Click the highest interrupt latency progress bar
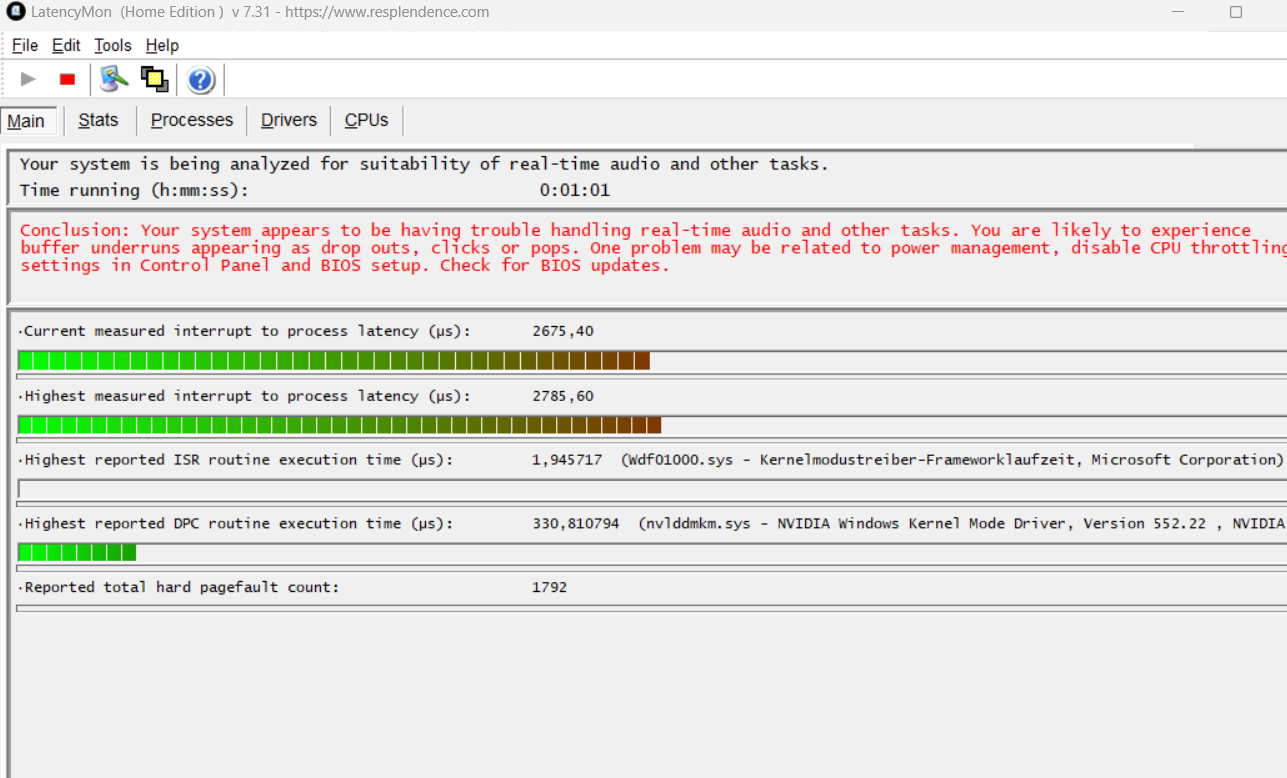Viewport: 1287px width, 778px height. (x=652, y=425)
